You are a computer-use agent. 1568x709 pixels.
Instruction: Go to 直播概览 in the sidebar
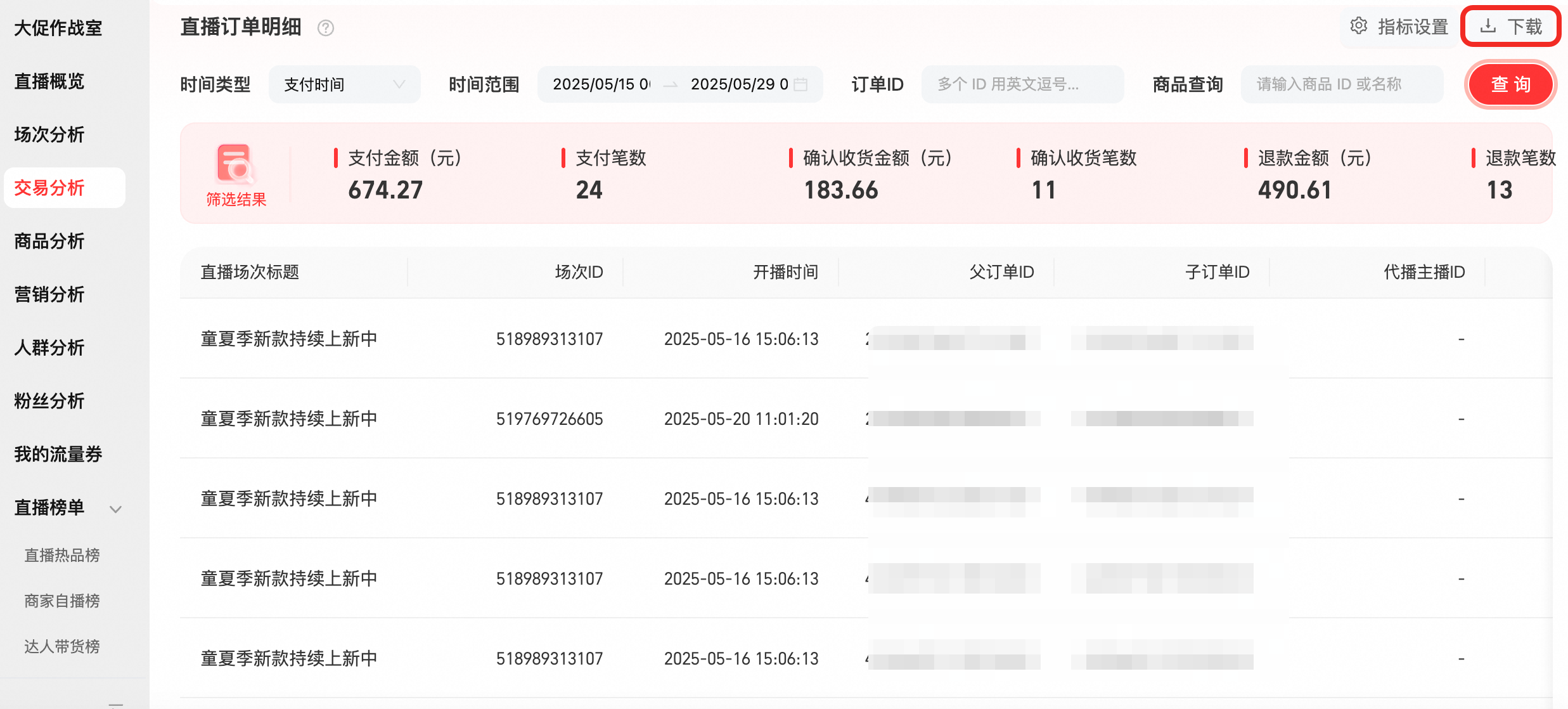click(x=49, y=81)
